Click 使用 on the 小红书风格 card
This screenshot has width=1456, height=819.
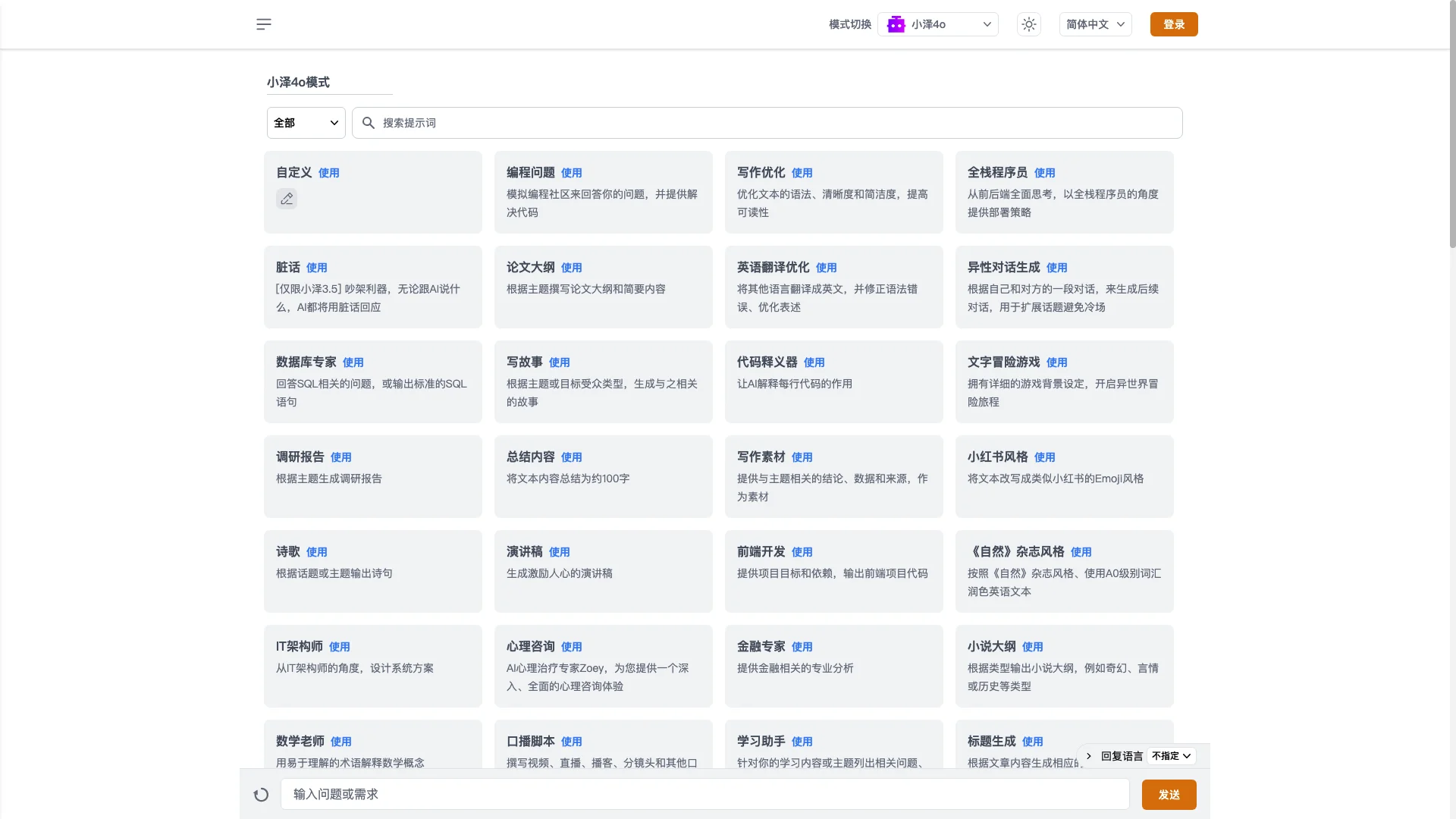[x=1044, y=457]
